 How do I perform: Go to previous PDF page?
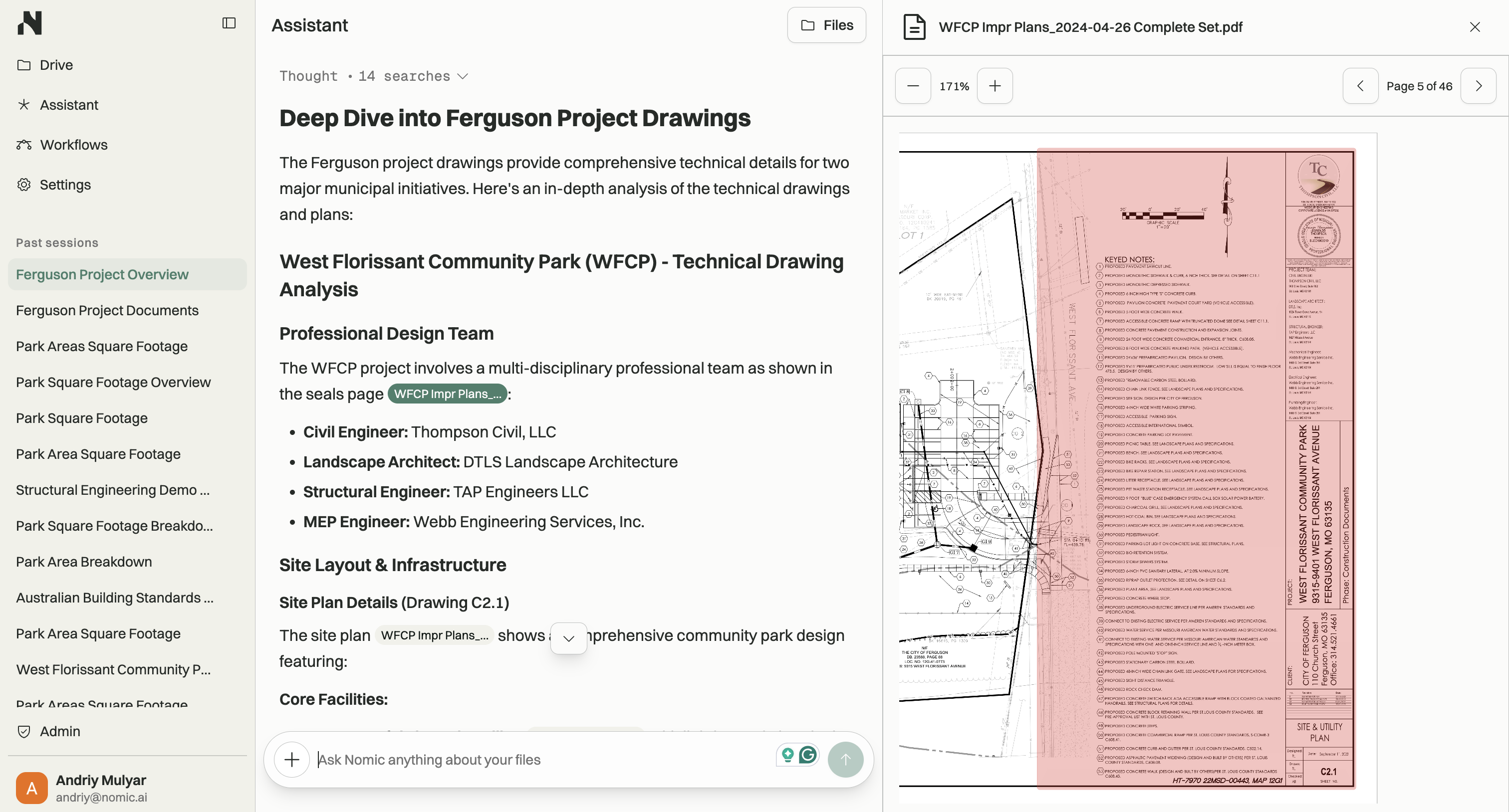[1360, 86]
